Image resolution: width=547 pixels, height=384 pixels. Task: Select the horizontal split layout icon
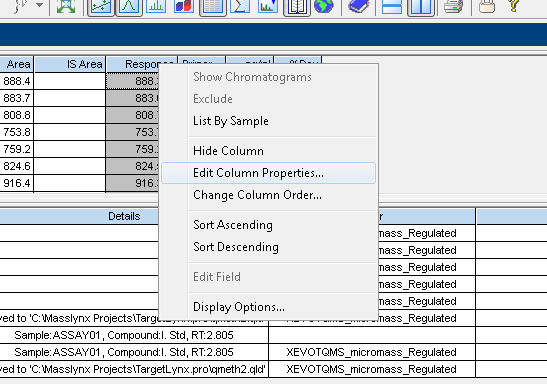point(392,6)
